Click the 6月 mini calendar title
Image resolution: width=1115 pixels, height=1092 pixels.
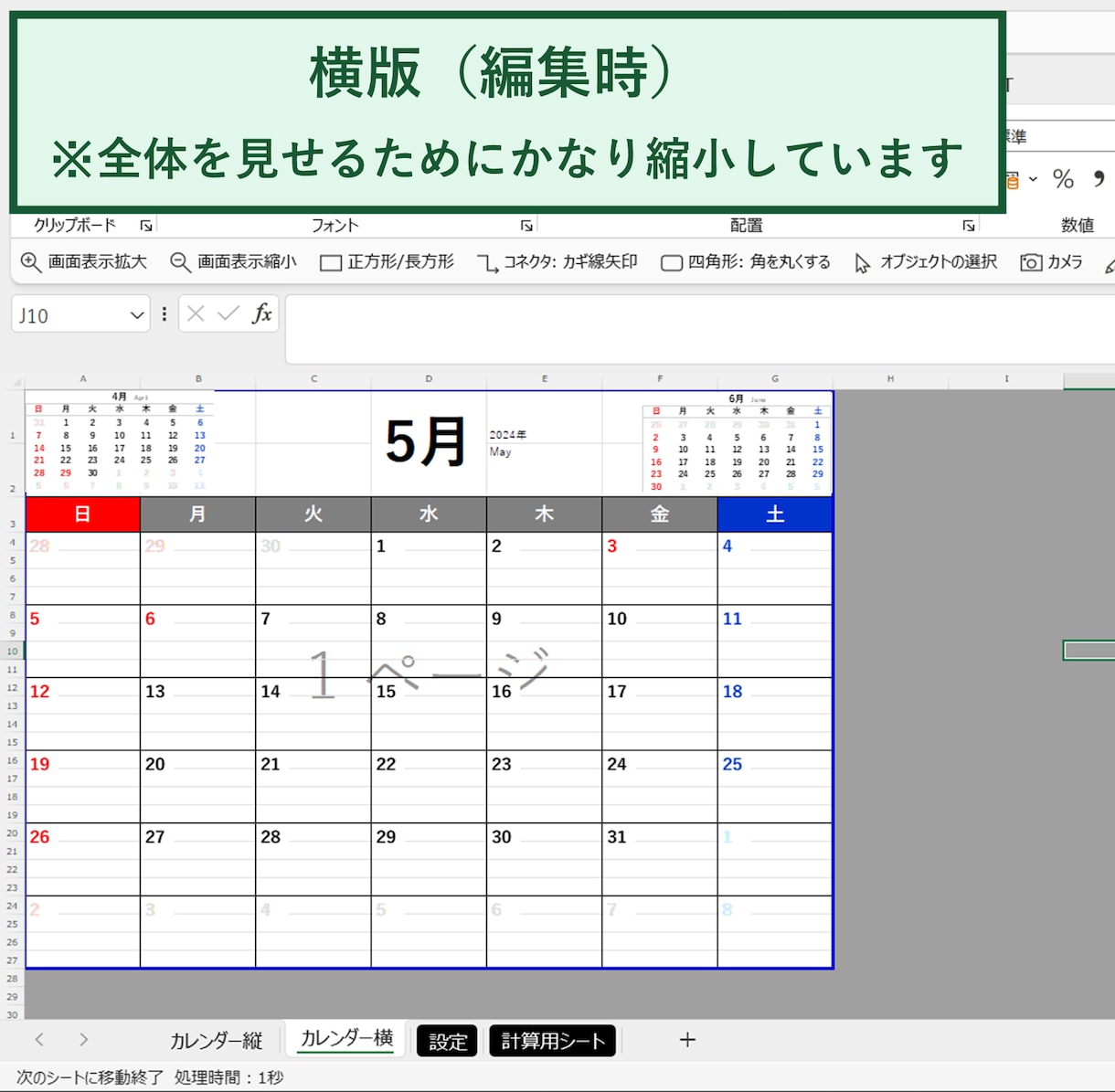pyautogui.click(x=737, y=398)
